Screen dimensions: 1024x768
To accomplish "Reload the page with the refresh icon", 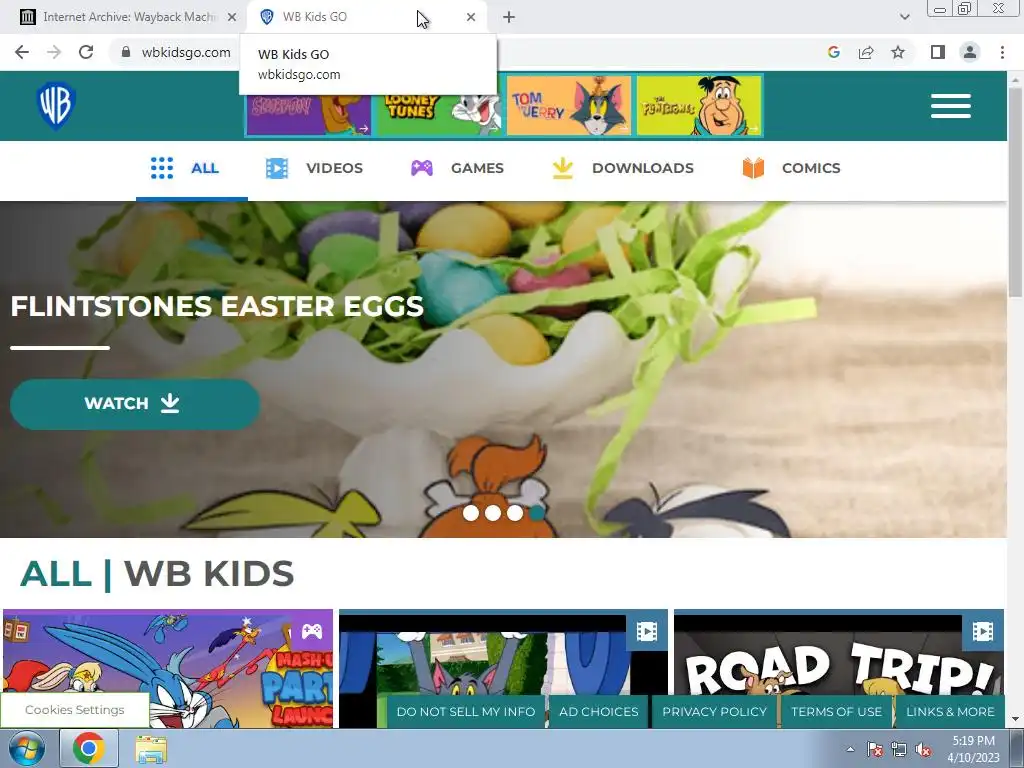I will [86, 52].
